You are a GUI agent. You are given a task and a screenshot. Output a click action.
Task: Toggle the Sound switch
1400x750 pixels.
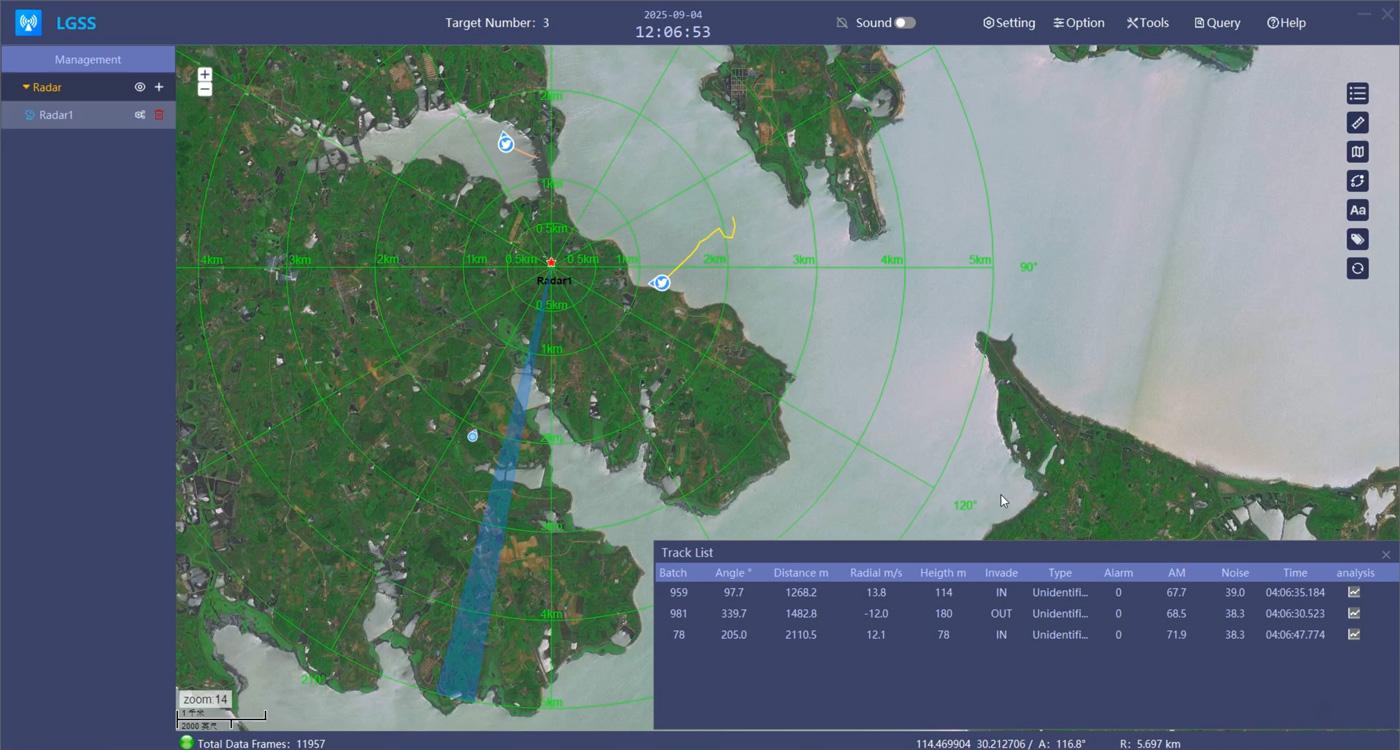pos(904,23)
